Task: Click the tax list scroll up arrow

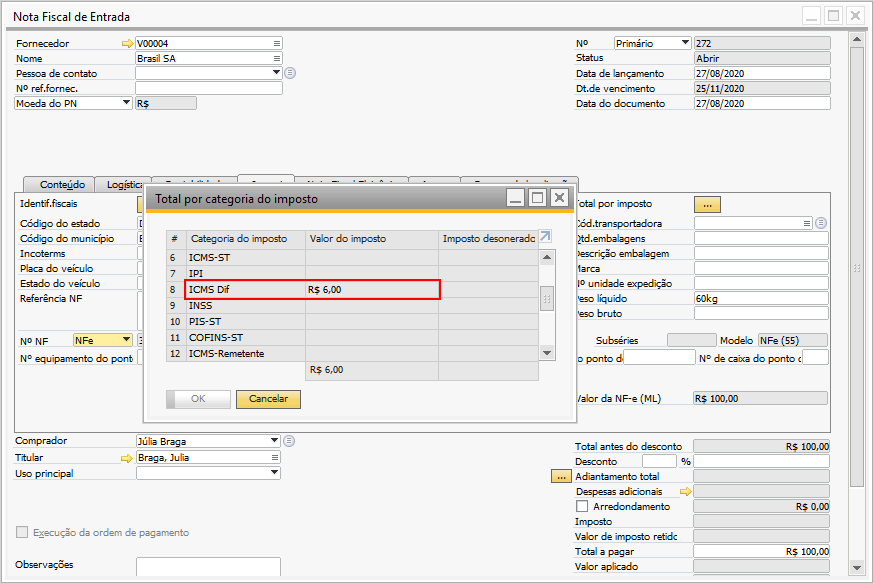Action: pyautogui.click(x=547, y=257)
